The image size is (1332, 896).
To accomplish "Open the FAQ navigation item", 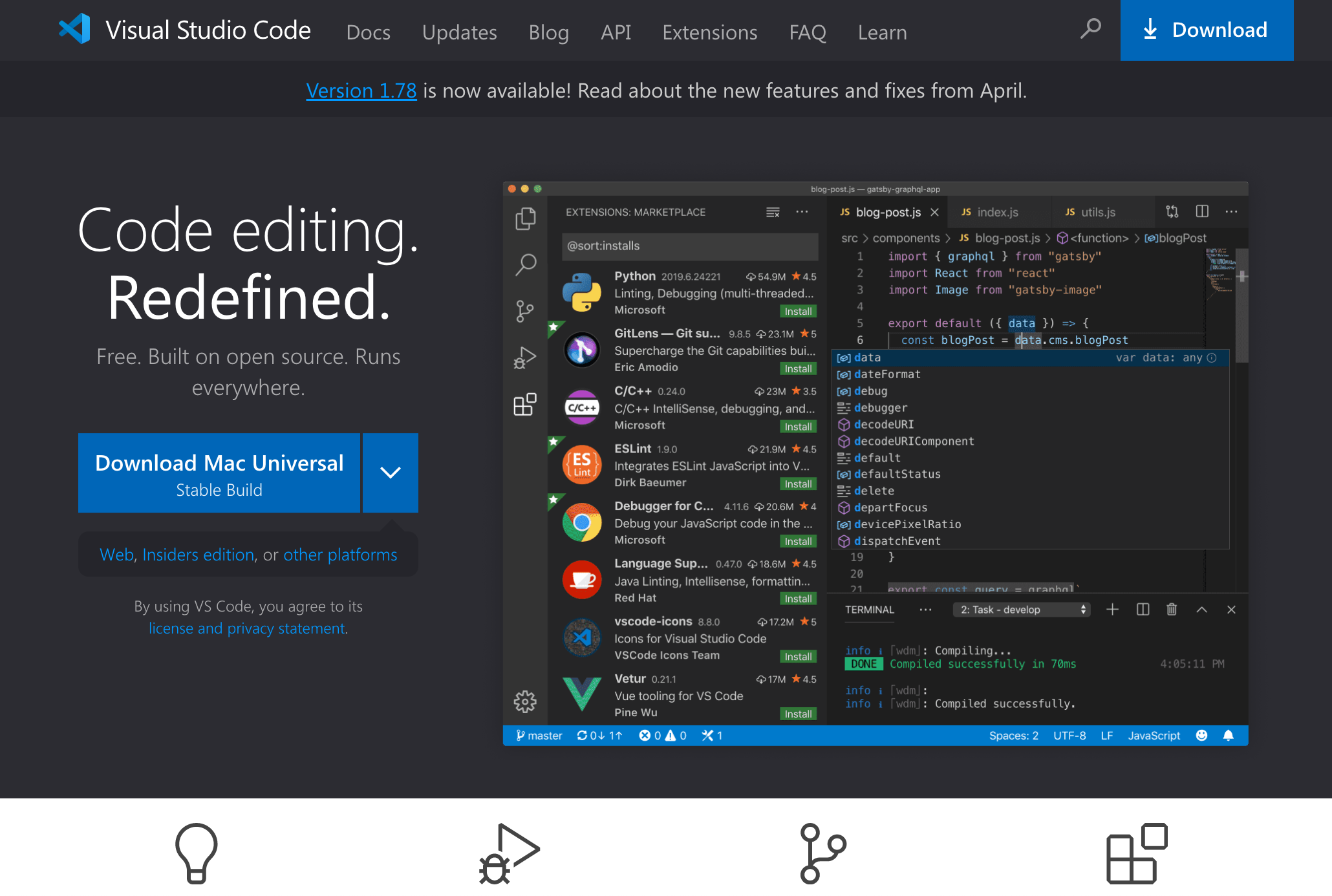I will pos(808,32).
